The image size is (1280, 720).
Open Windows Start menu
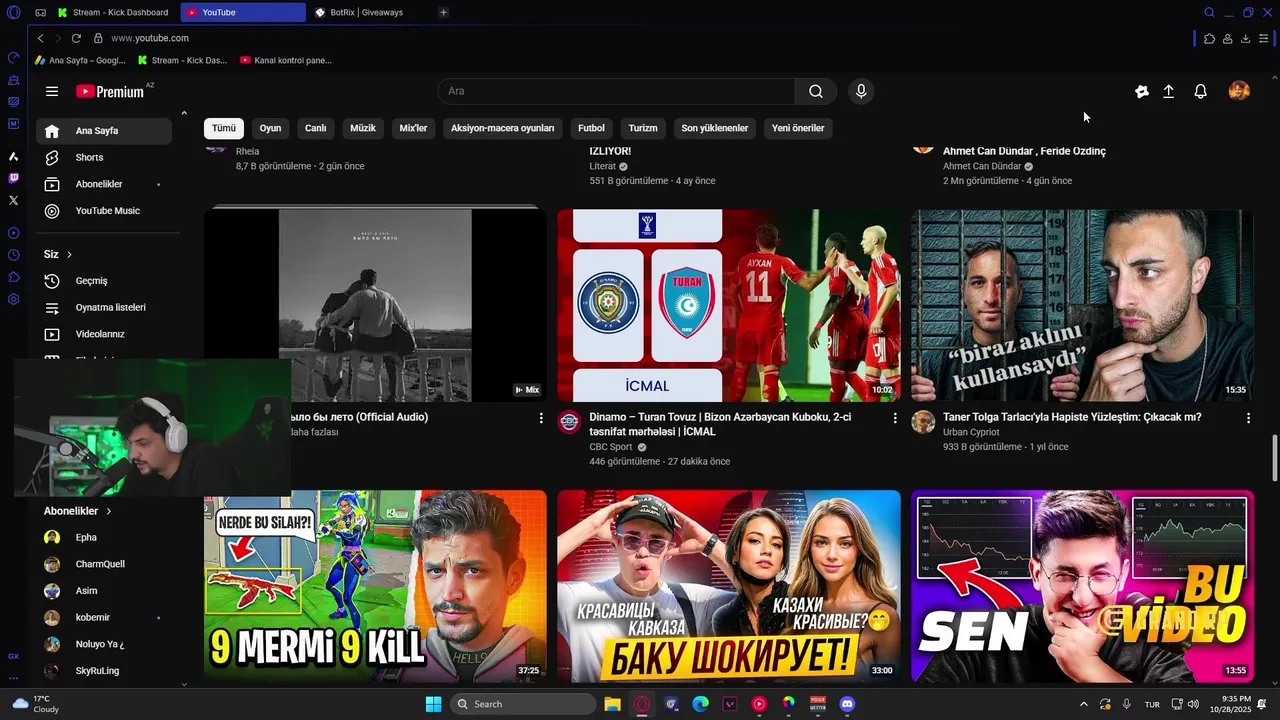433,704
